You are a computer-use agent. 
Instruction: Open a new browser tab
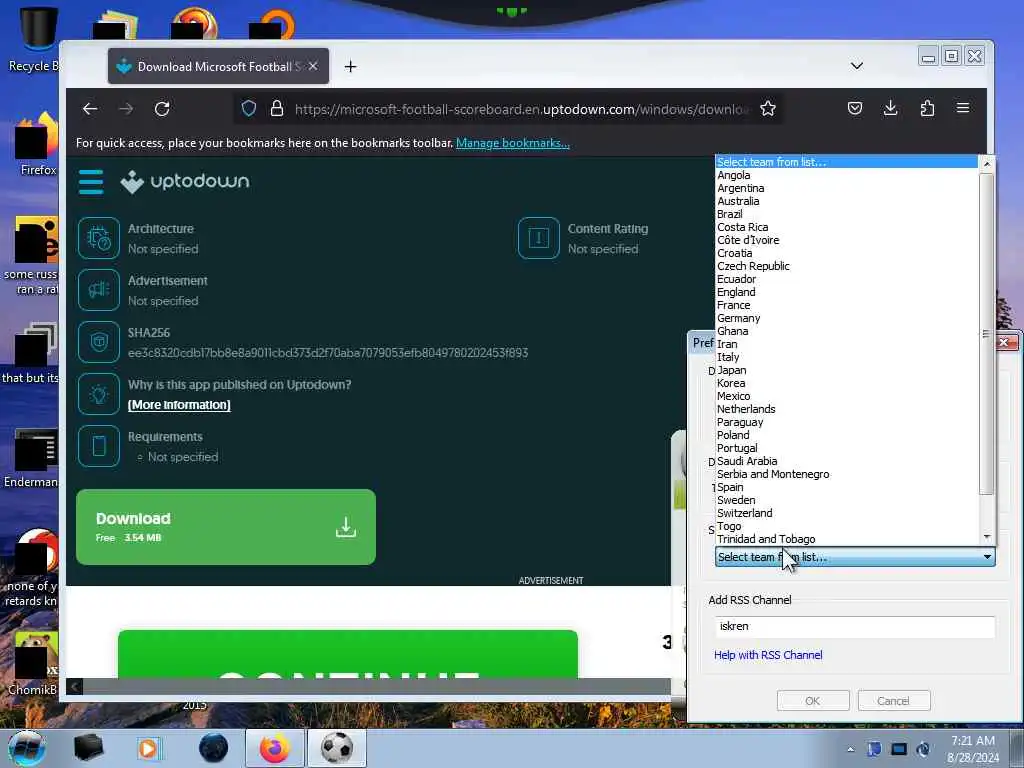[351, 67]
